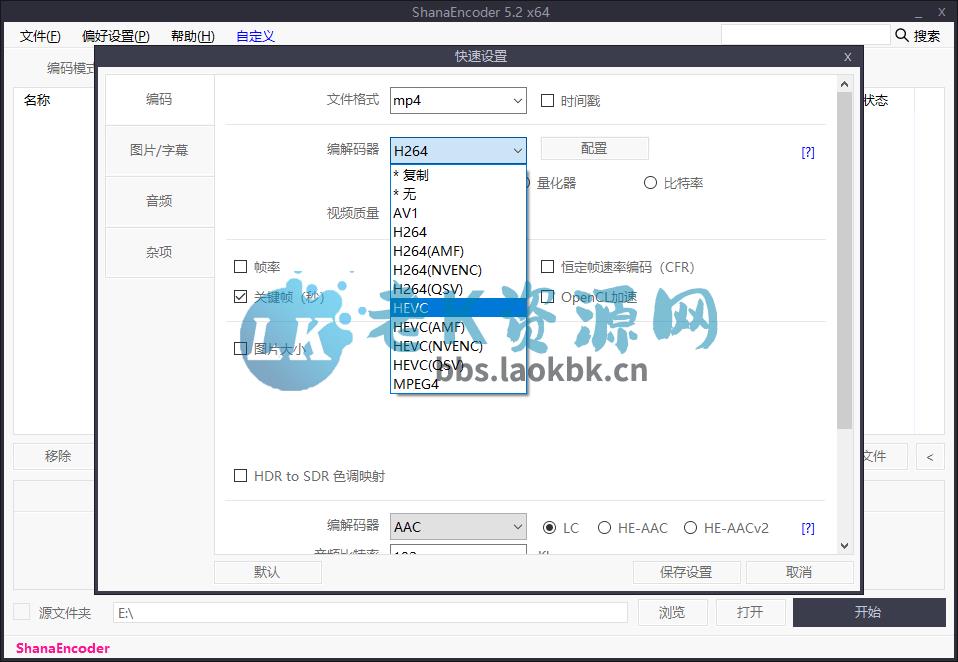The height and width of the screenshot is (662, 958).
Task: Select the HE-AACv2 radio button
Action: (690, 528)
